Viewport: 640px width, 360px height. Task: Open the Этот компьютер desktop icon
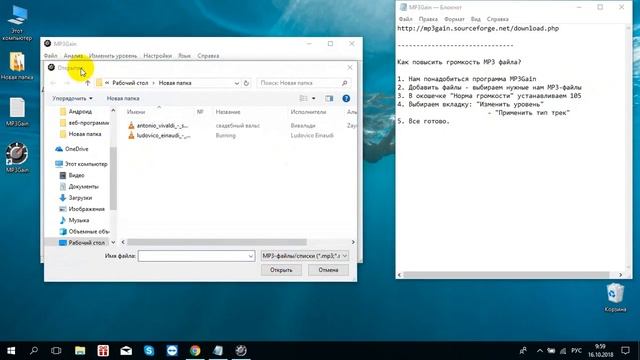17,22
